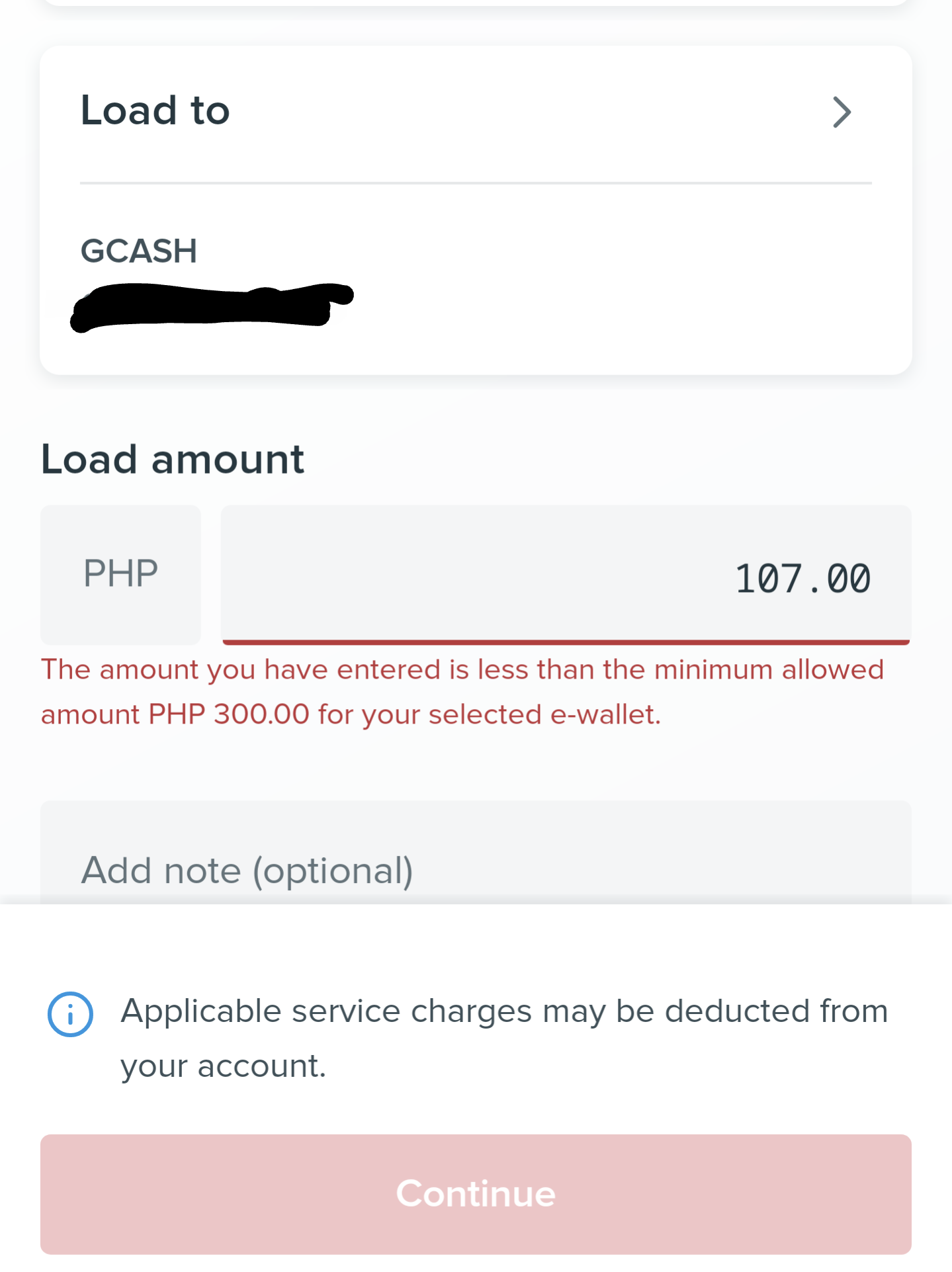Click the Continue button
This screenshot has height=1272, width=952.
pos(476,1194)
